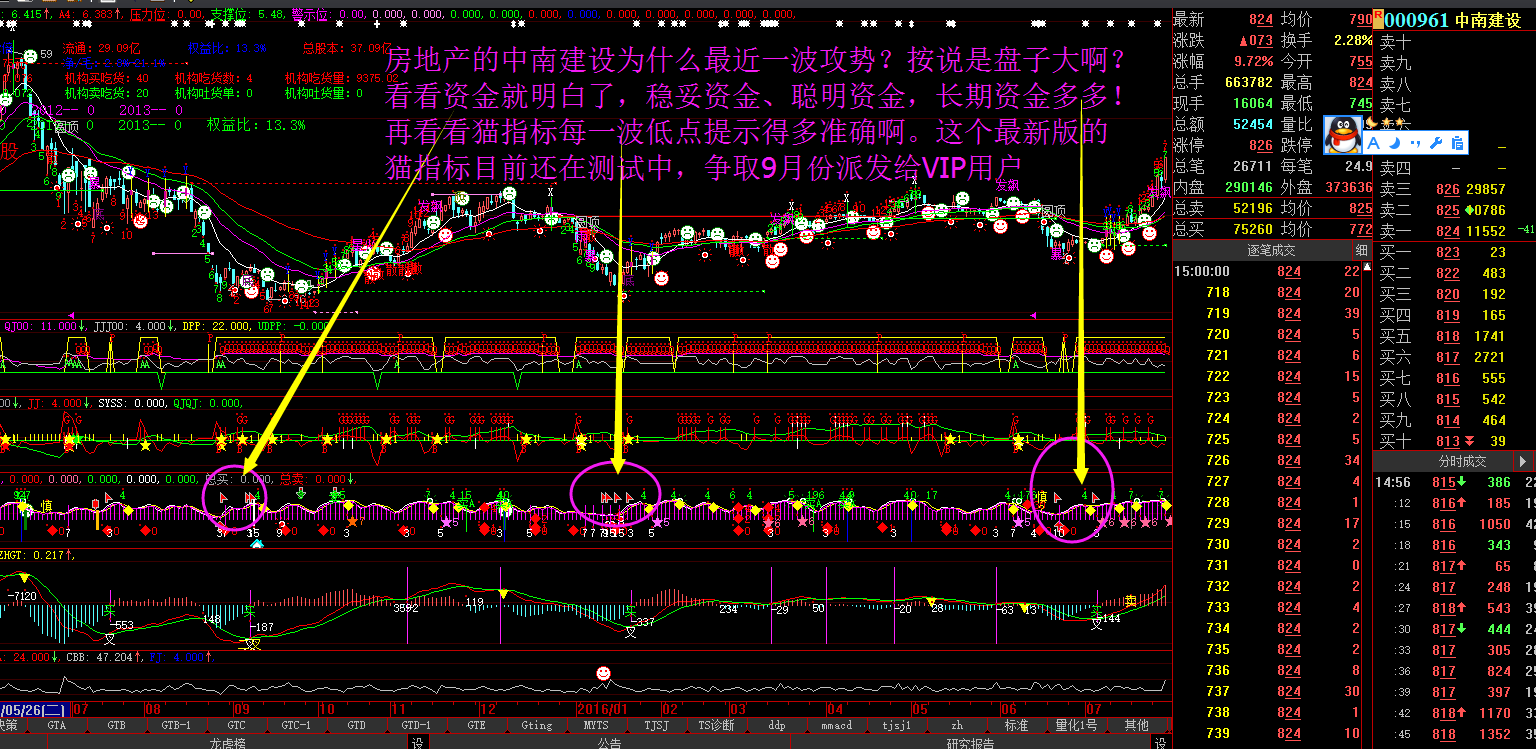Screen dimensions: 1536x749
Task: Select the GTB indicator tab
Action: pos(116,725)
